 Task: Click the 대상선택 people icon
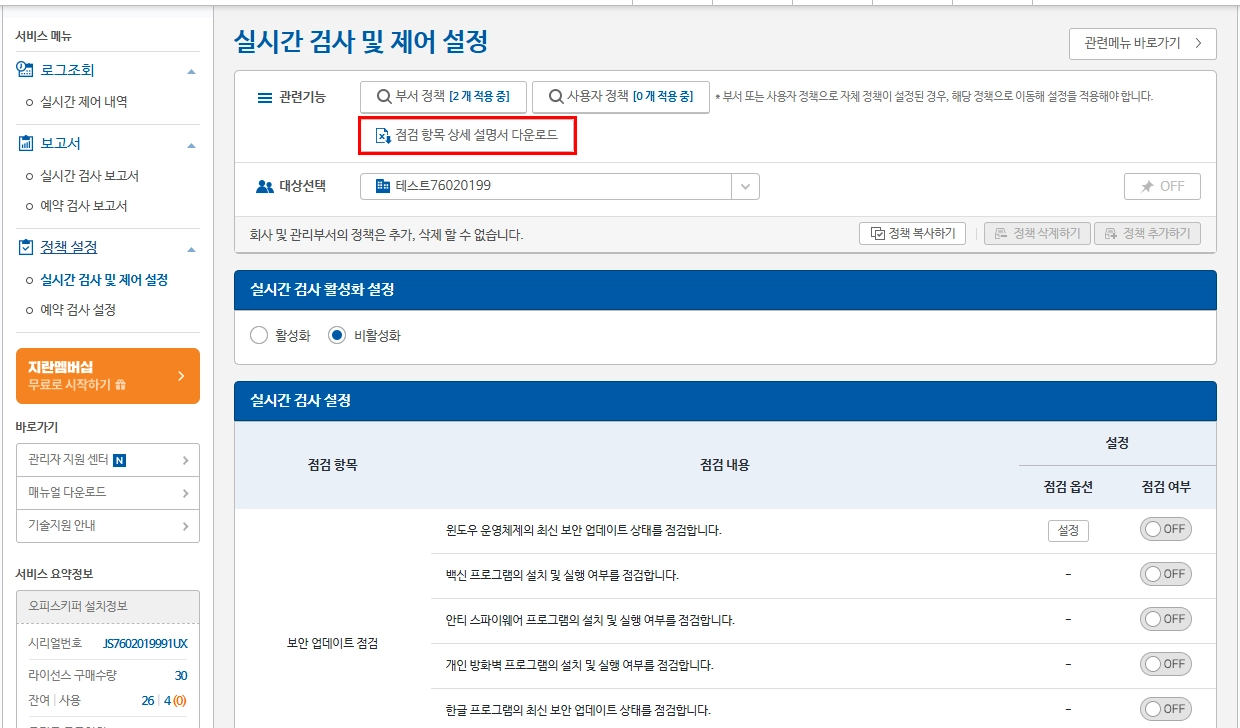pos(265,185)
